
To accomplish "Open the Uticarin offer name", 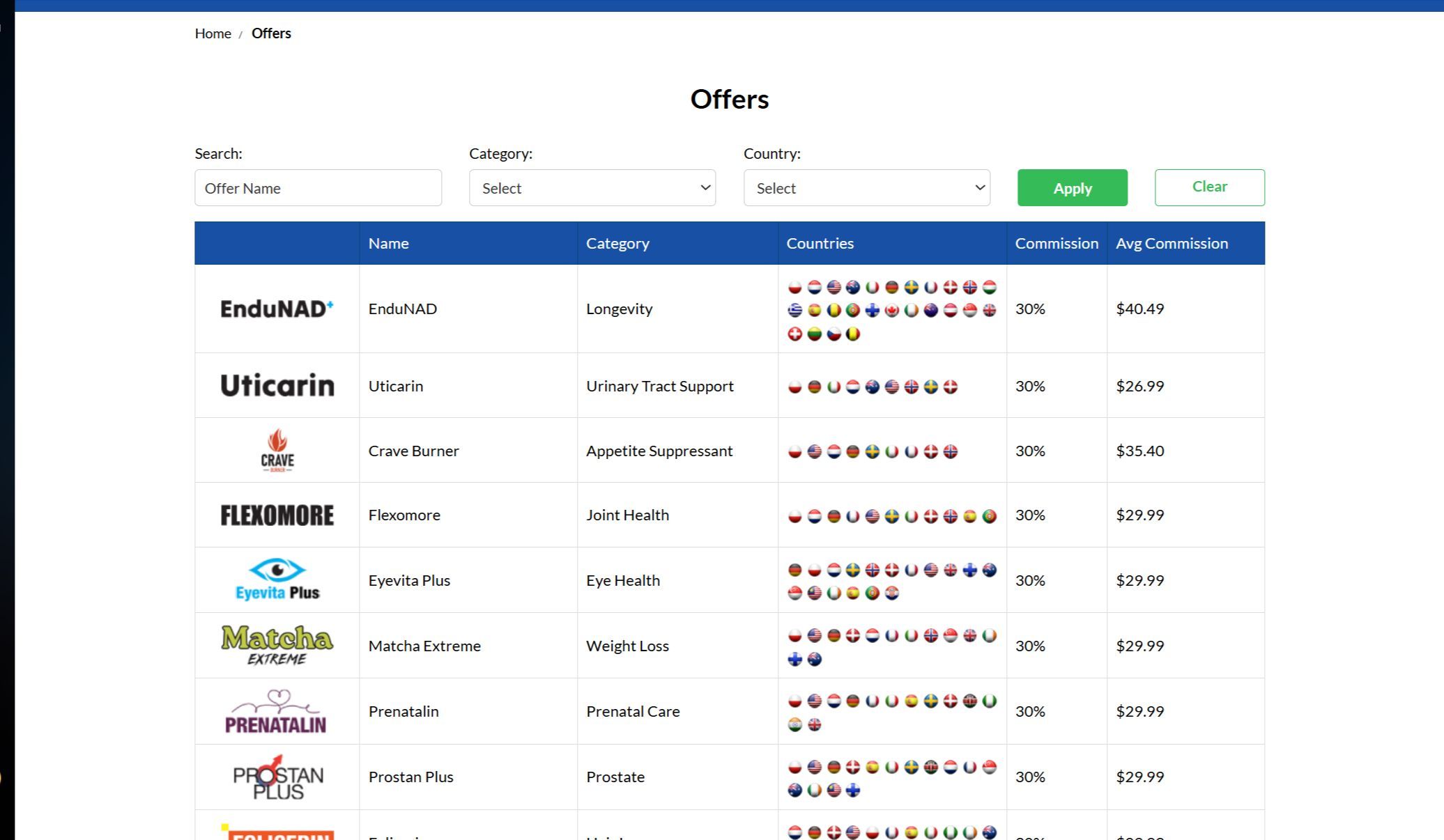I will click(395, 386).
